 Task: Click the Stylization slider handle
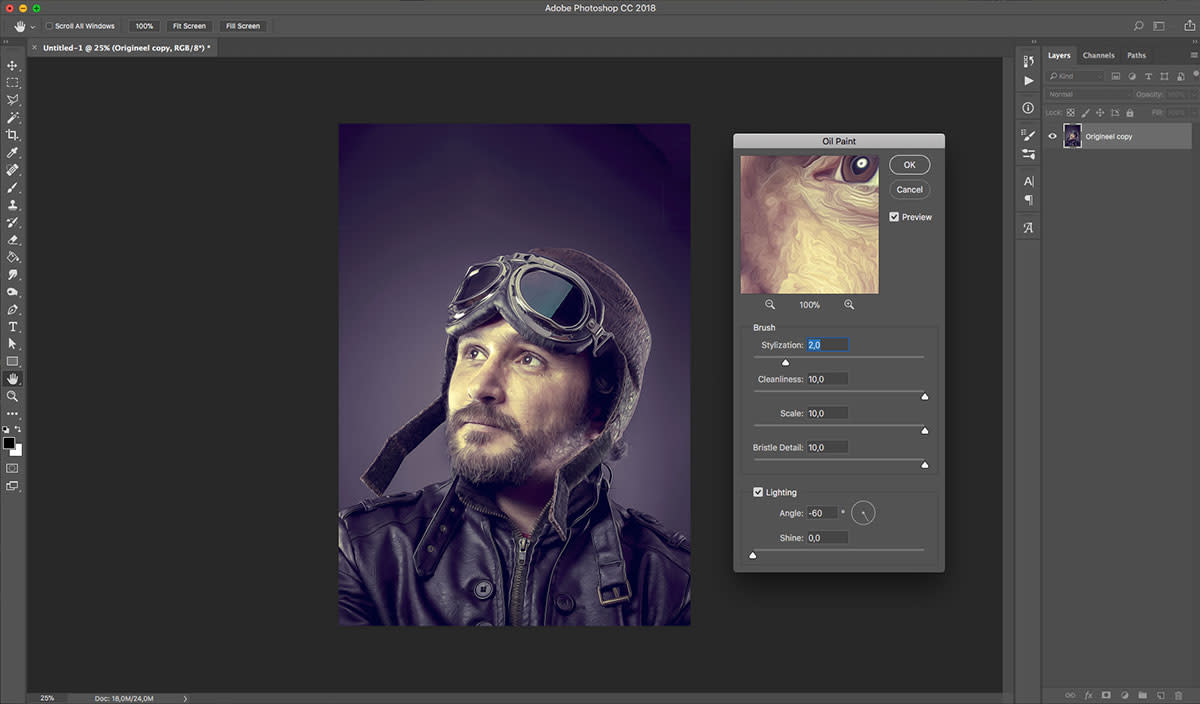pyautogui.click(x=785, y=362)
